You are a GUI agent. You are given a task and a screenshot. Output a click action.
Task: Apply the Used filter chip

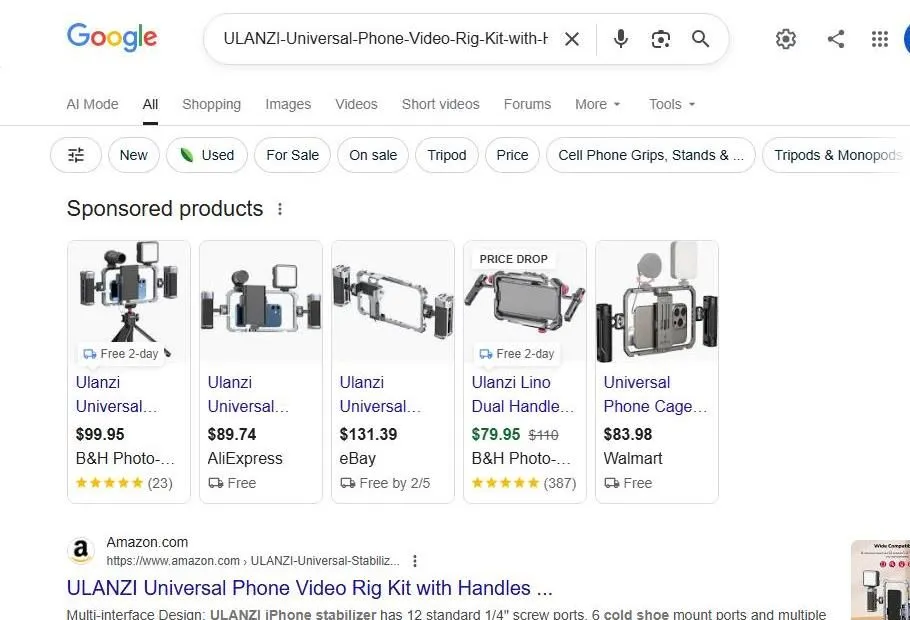[207, 155]
